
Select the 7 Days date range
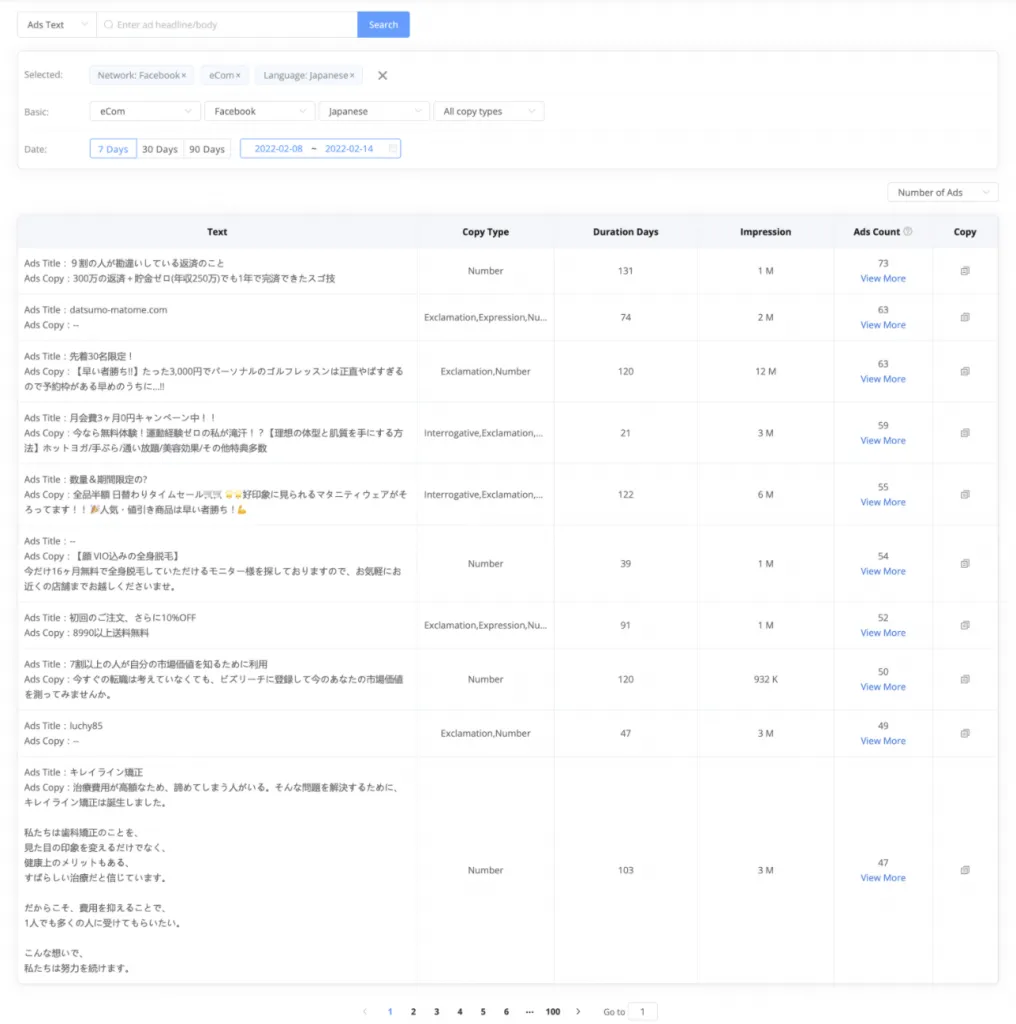click(x=113, y=149)
